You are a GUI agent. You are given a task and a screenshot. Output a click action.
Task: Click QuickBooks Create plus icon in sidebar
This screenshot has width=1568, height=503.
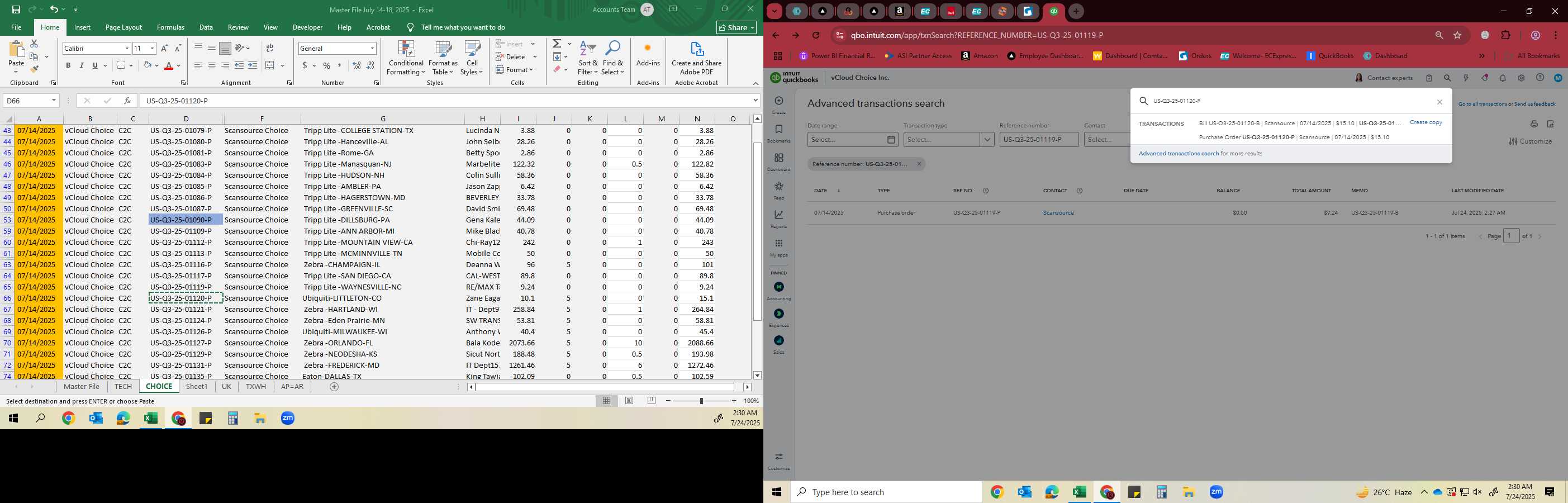click(x=778, y=101)
